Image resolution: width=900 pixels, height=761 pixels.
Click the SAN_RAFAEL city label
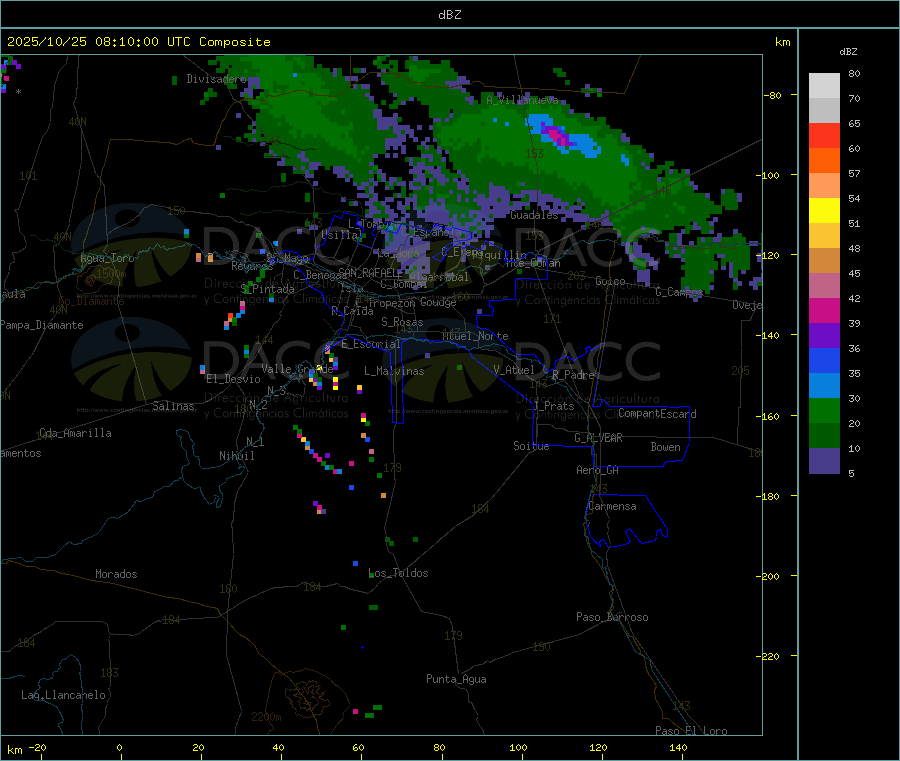(370, 273)
